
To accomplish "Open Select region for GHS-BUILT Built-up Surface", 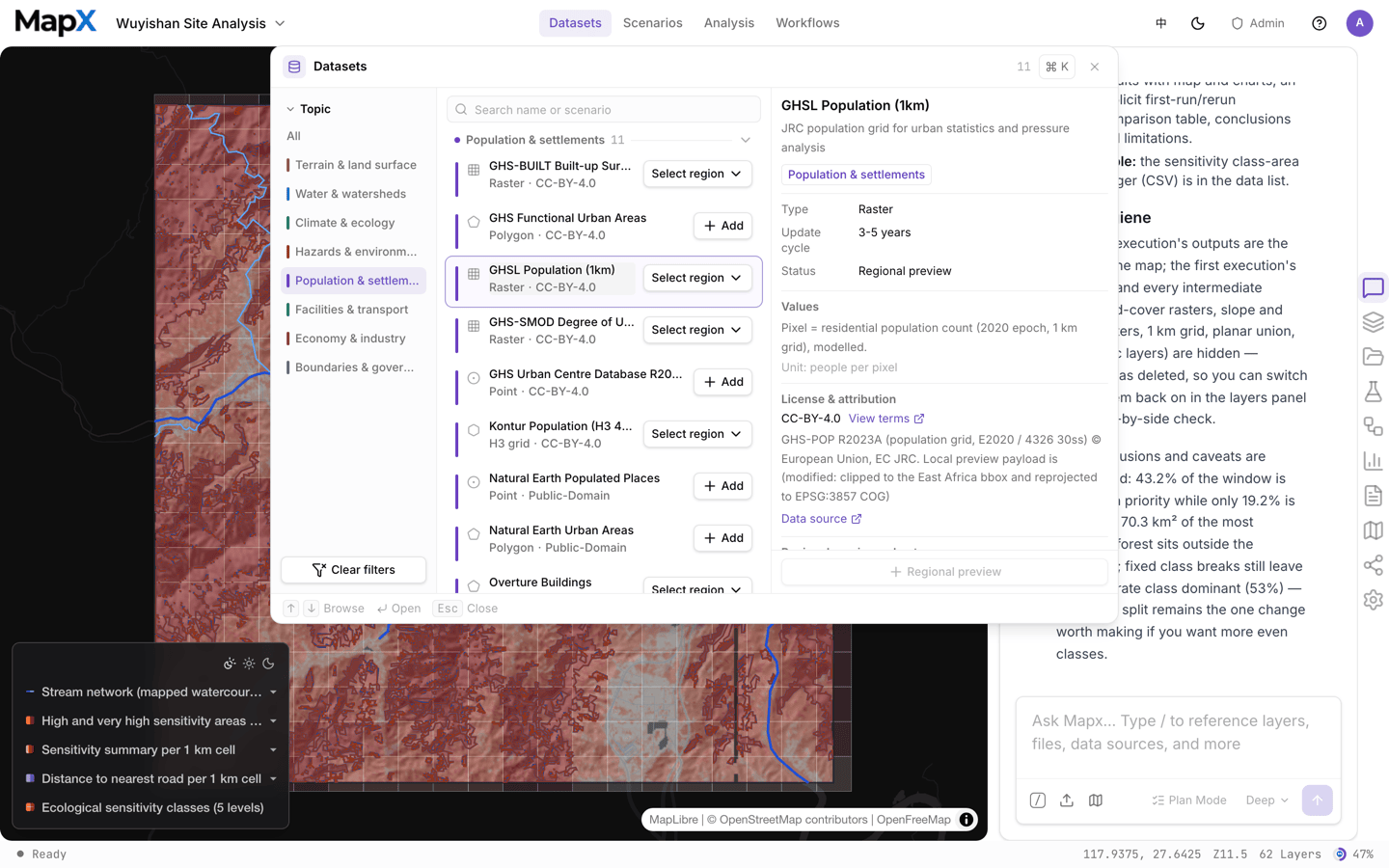I will point(697,174).
